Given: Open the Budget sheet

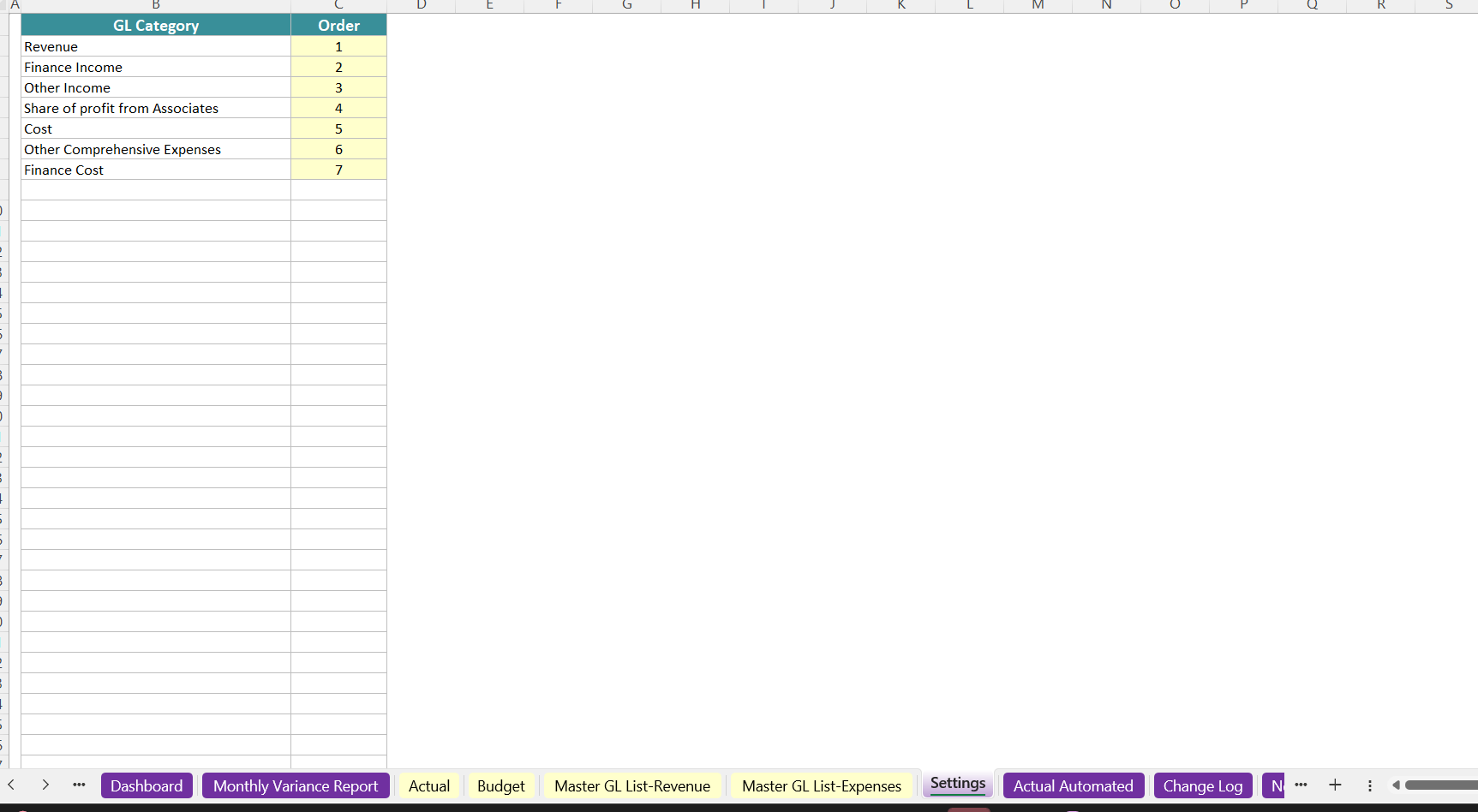Looking at the screenshot, I should pyautogui.click(x=500, y=785).
